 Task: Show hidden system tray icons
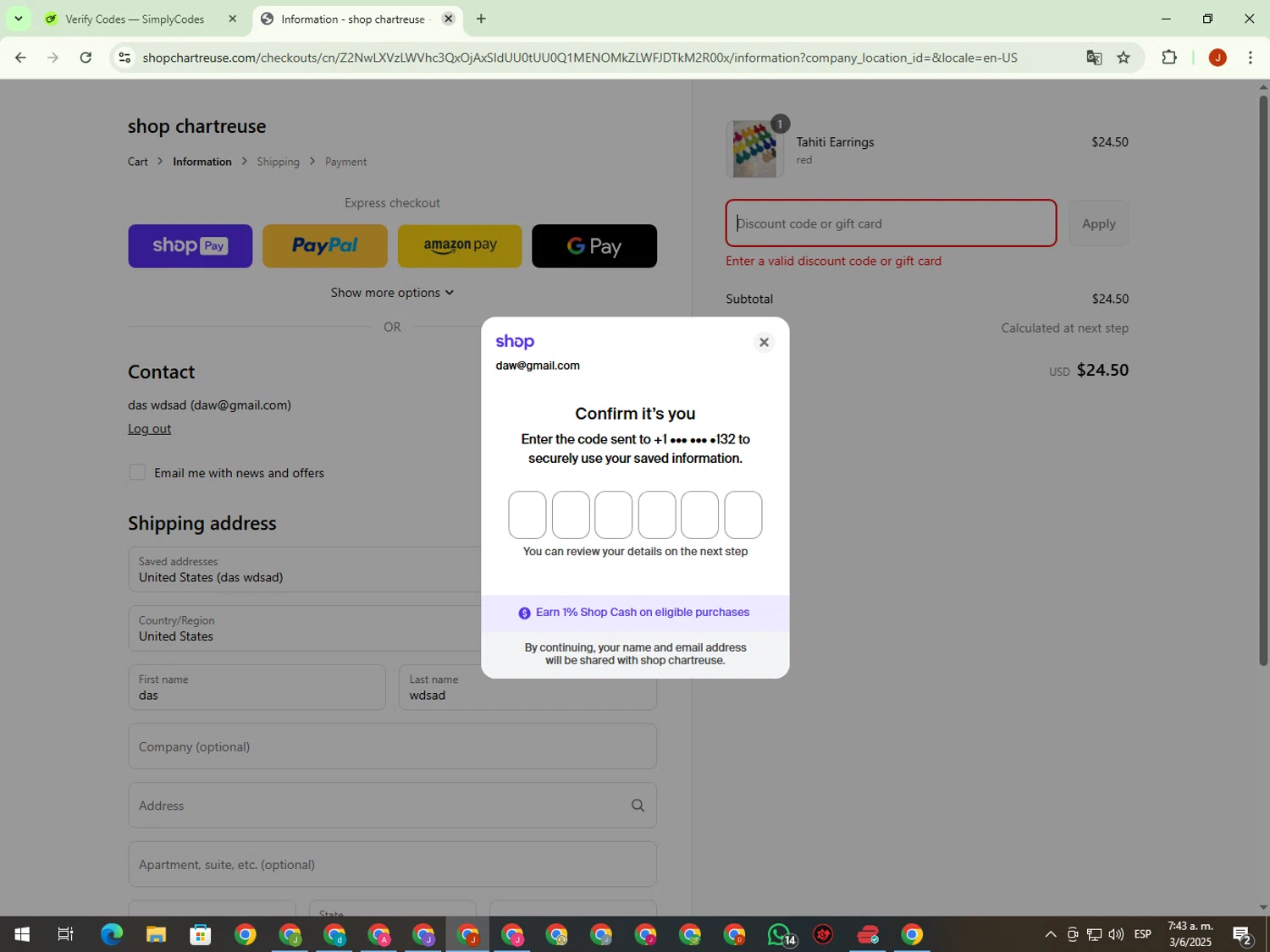pyautogui.click(x=1050, y=934)
